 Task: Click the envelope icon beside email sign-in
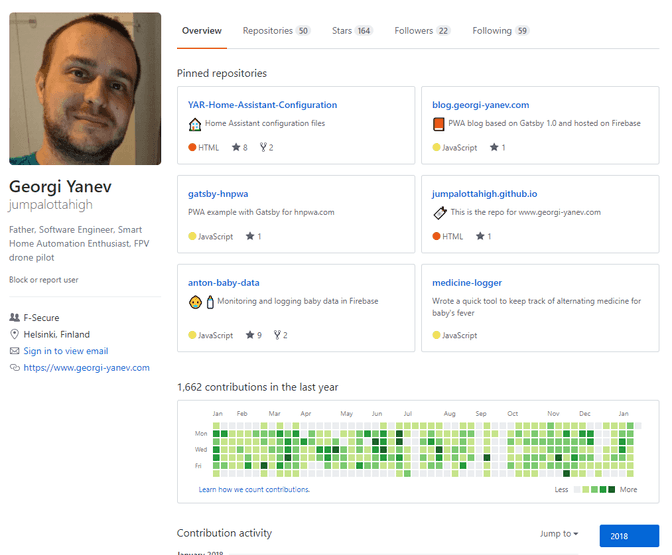15,351
